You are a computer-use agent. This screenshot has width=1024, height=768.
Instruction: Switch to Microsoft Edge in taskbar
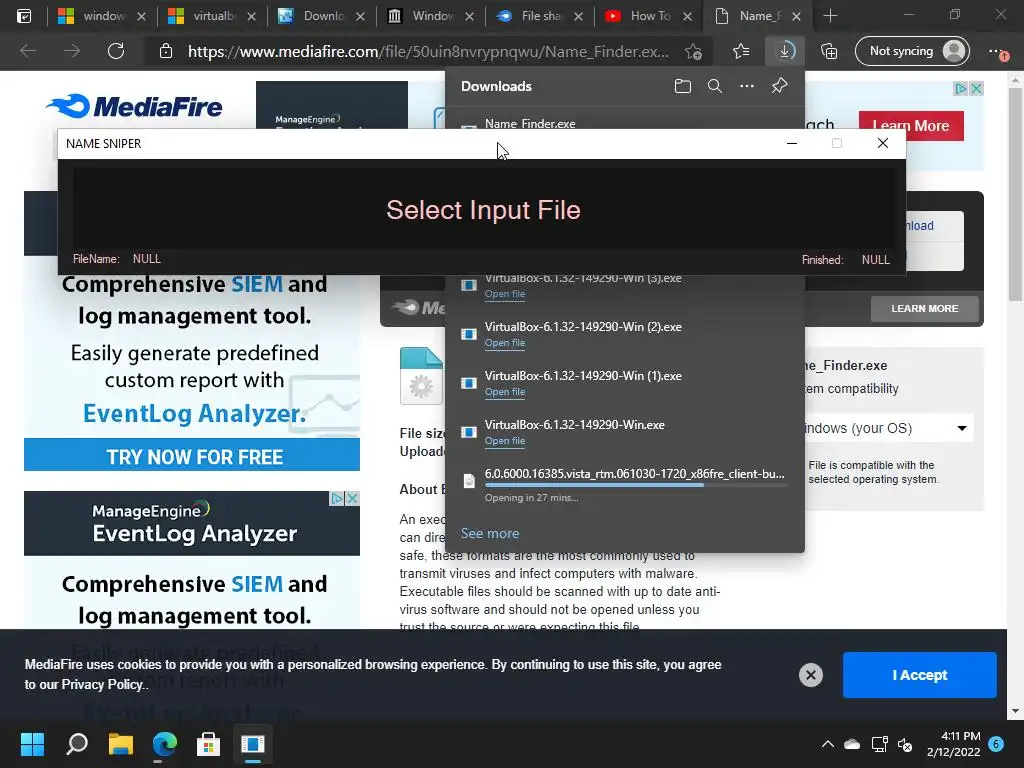coord(165,744)
